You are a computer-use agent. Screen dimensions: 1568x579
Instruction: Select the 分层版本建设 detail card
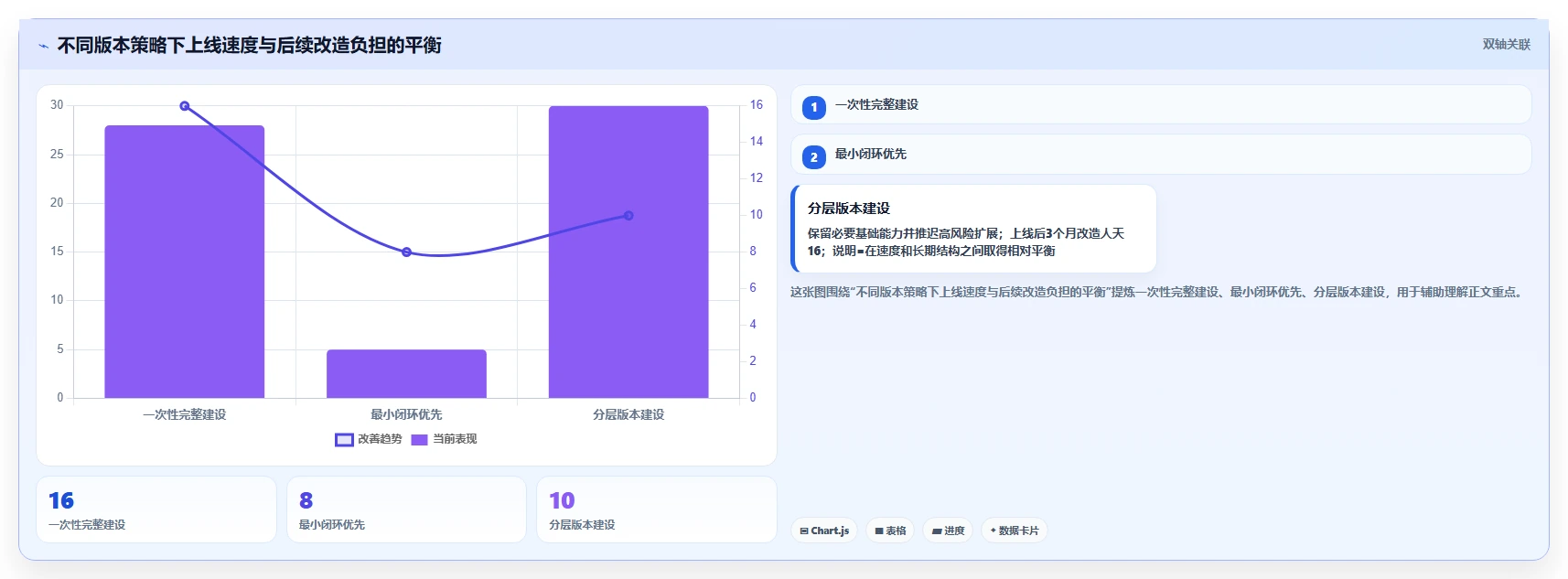[x=974, y=229]
